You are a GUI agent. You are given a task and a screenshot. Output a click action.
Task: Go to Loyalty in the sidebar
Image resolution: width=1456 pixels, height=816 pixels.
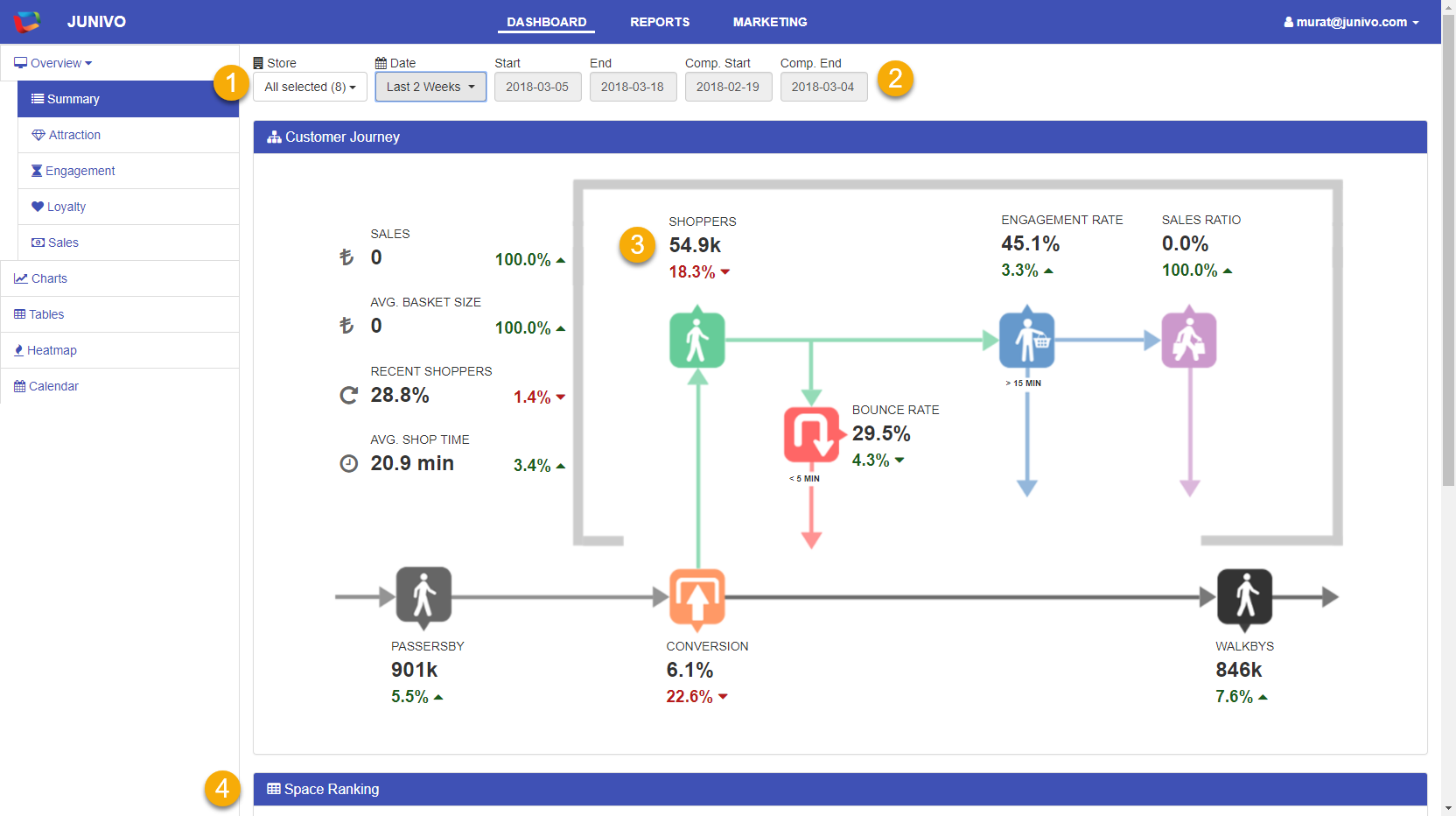pos(66,207)
